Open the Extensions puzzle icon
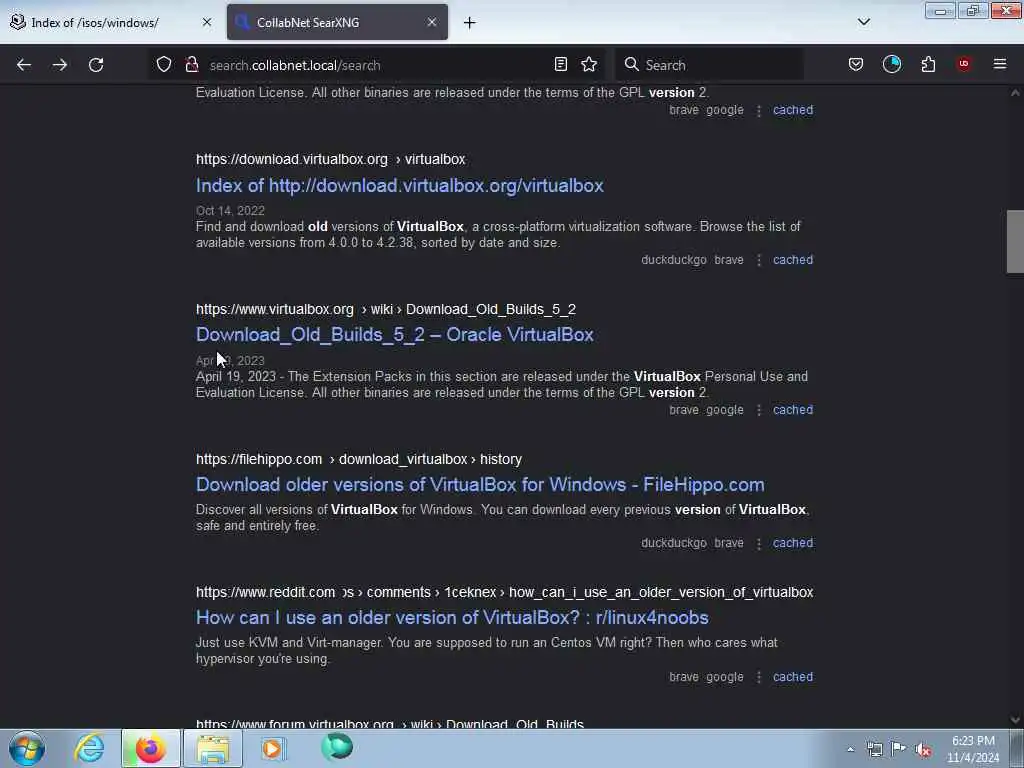1024x768 pixels. (x=928, y=64)
